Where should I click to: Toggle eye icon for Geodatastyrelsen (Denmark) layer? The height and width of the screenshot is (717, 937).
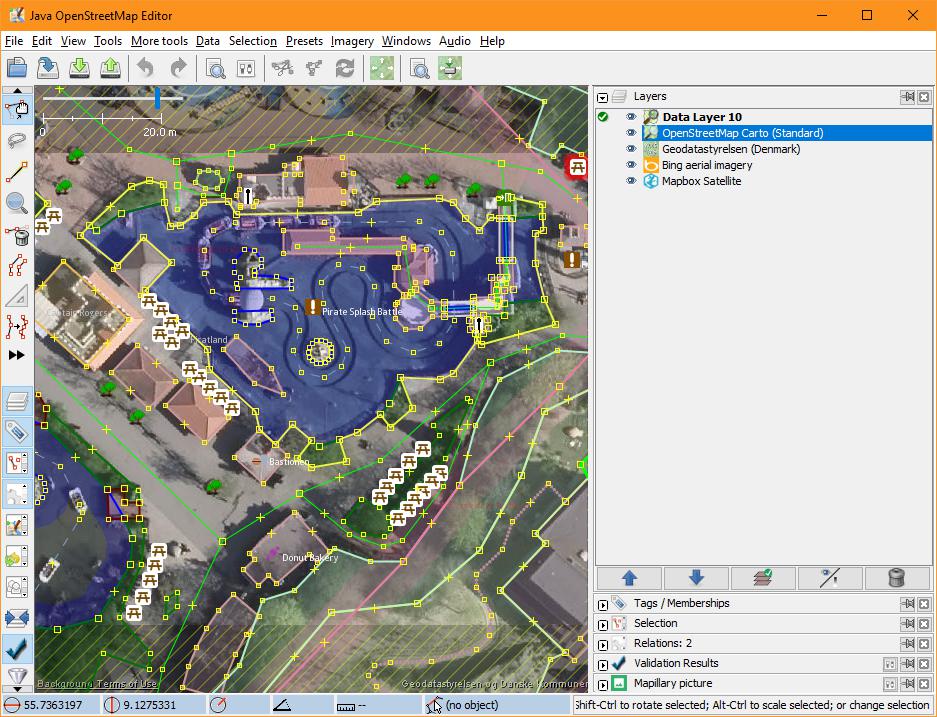(x=631, y=149)
